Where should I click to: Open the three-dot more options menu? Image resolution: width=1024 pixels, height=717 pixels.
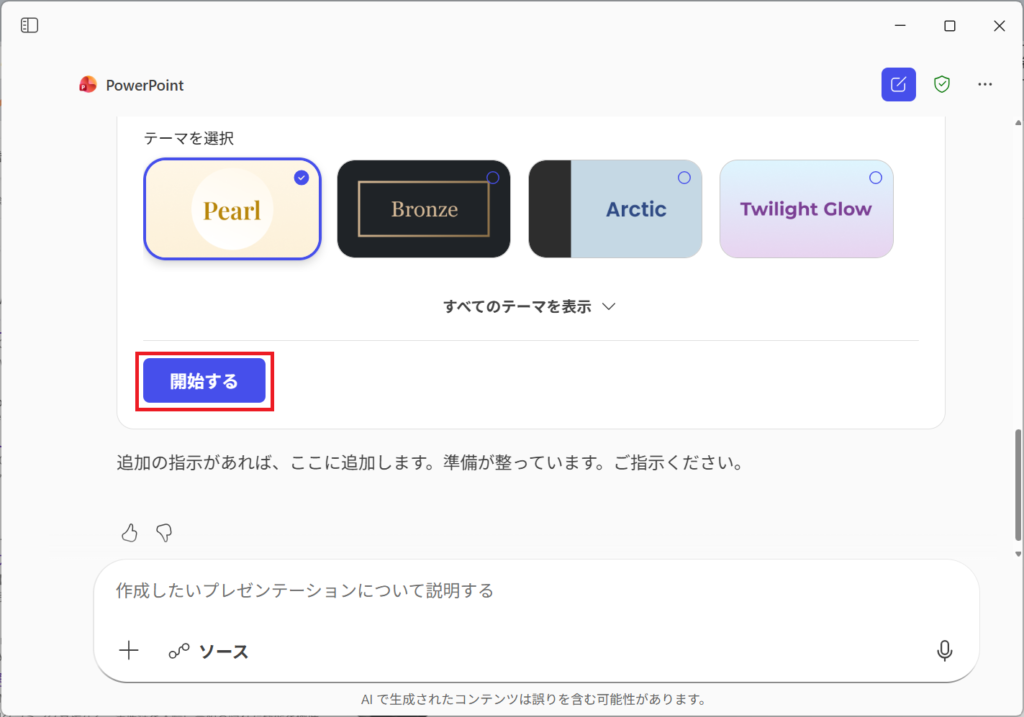pos(985,85)
